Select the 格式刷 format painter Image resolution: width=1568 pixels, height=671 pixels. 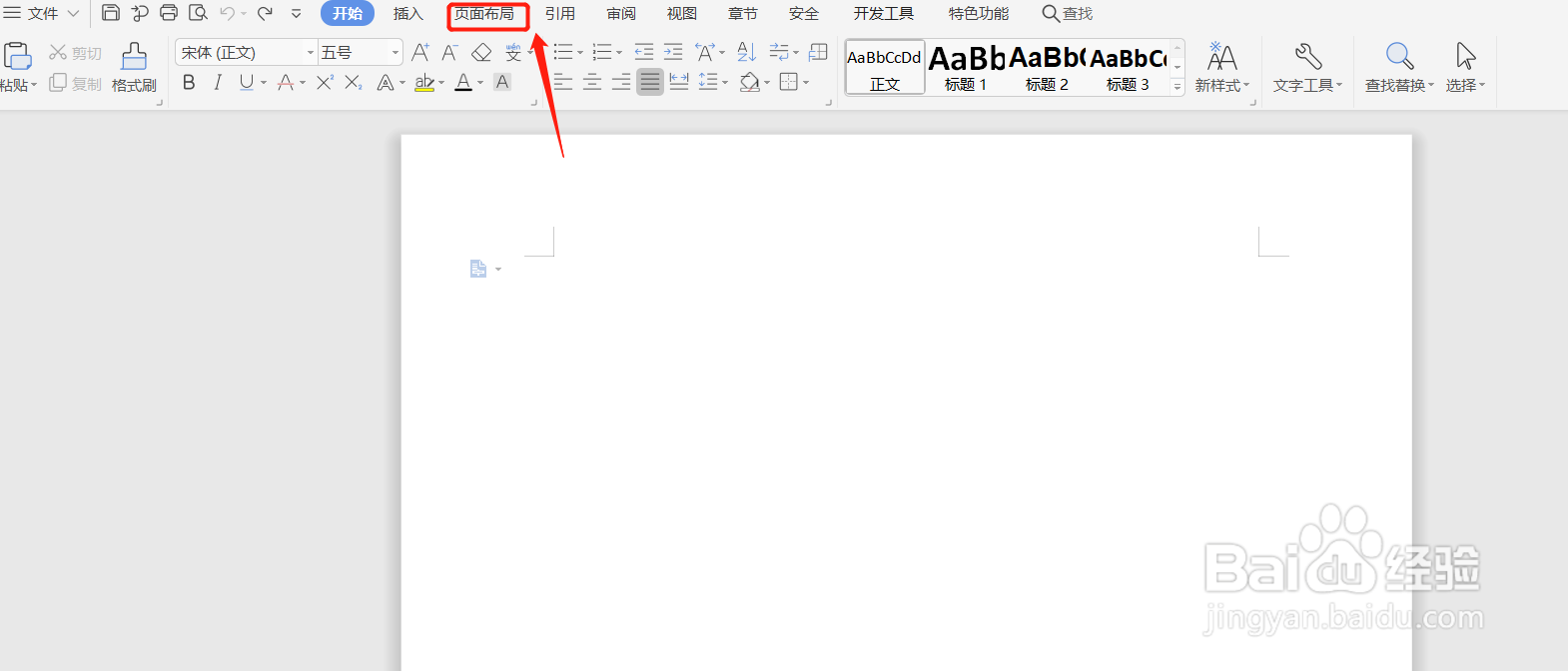coord(134,68)
